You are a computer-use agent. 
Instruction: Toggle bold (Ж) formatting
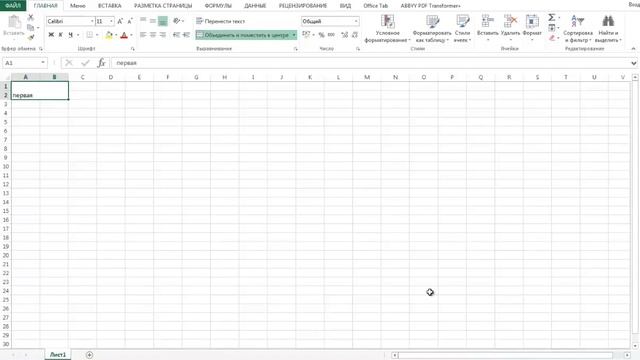point(51,35)
